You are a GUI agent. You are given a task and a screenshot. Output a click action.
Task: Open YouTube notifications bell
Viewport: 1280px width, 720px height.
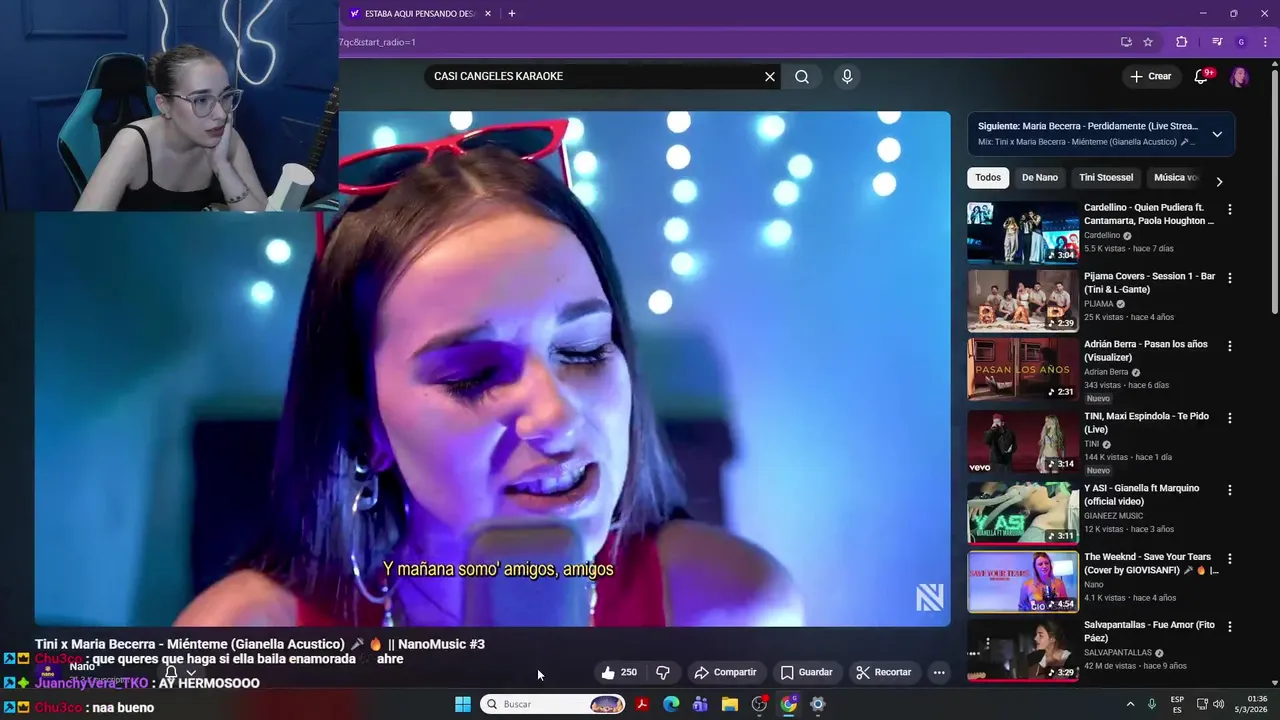coord(1202,77)
